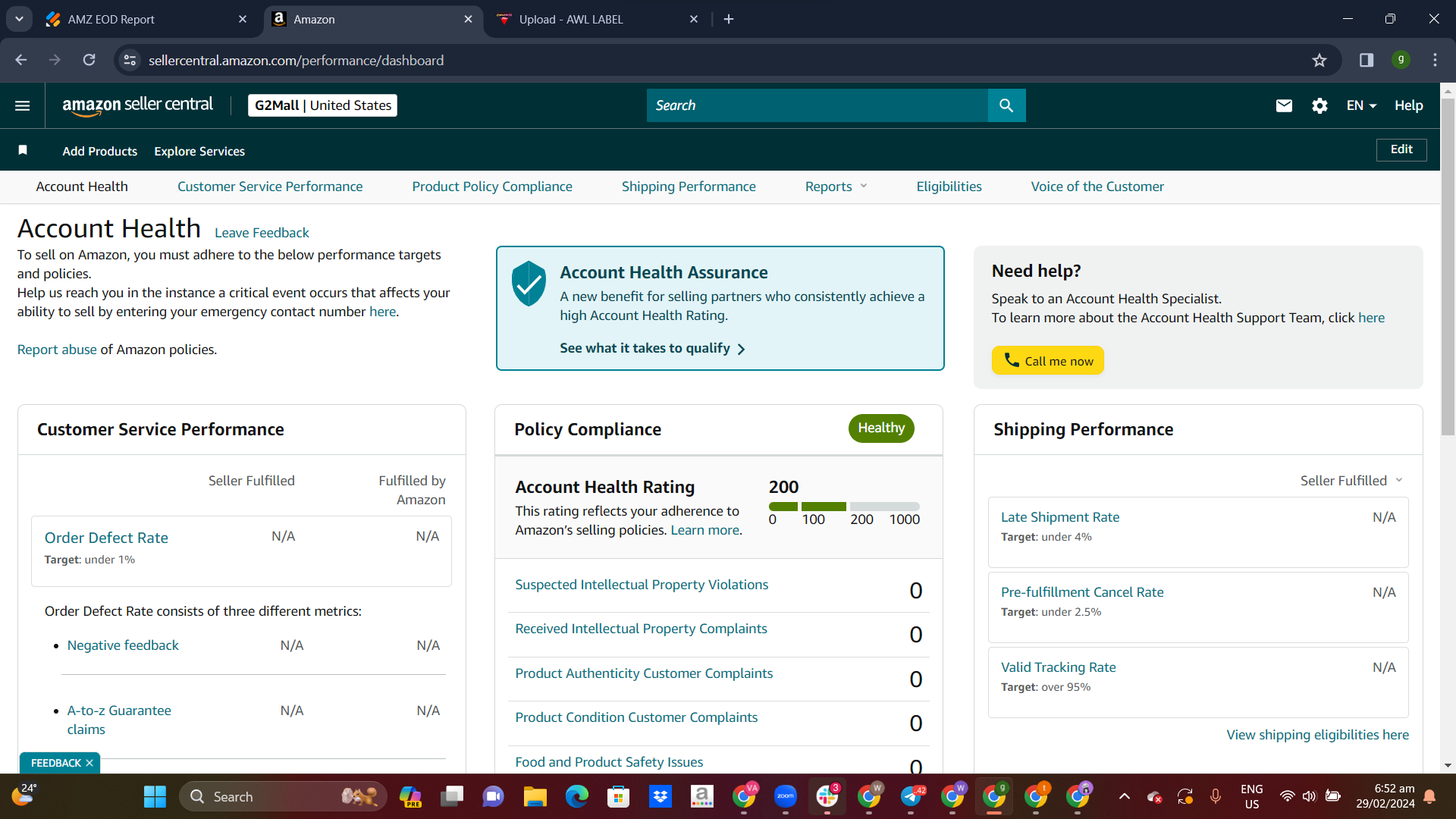Open Zoom from the taskbar

[786, 796]
